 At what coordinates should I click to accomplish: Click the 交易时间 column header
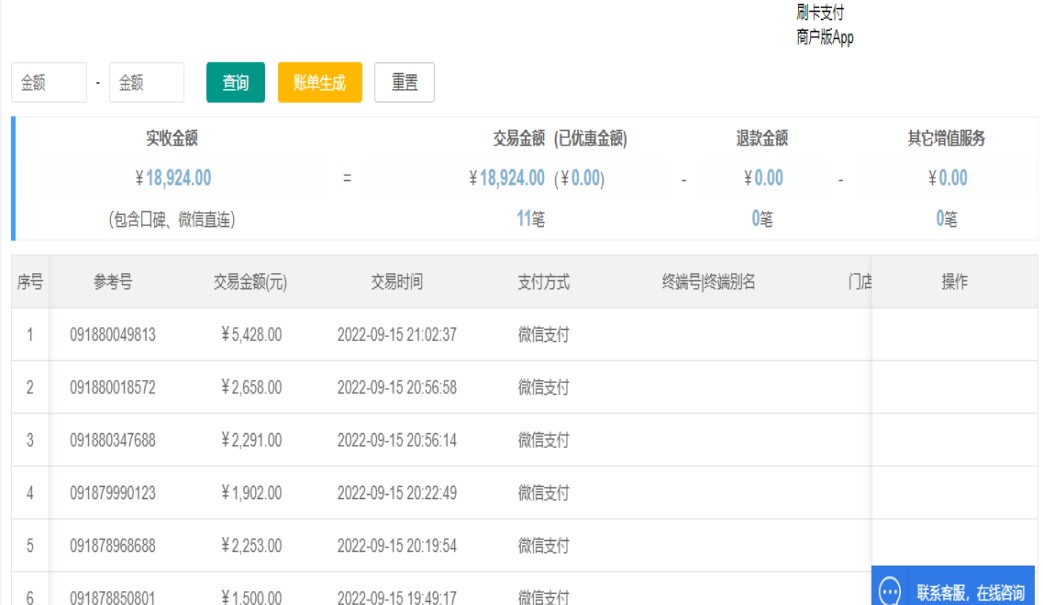tap(397, 282)
